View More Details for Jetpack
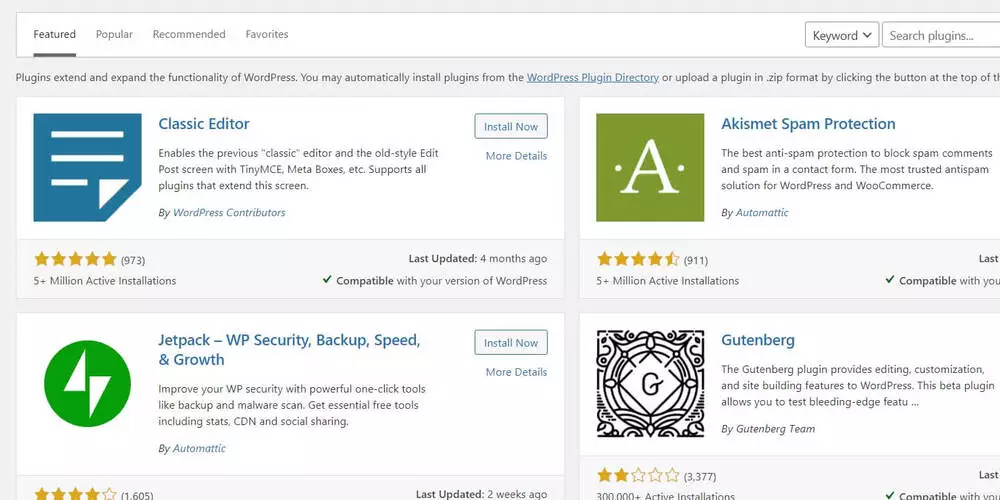This screenshot has height=500, width=1000. click(516, 372)
